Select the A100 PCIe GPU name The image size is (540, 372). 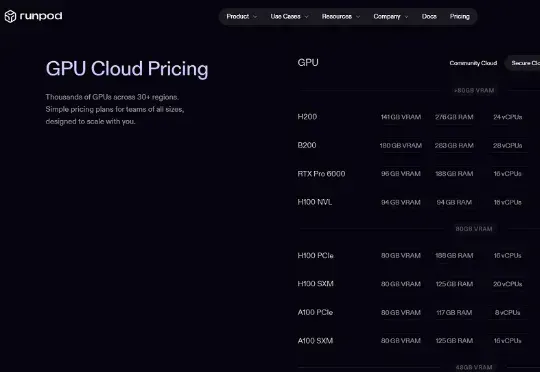[315, 312]
